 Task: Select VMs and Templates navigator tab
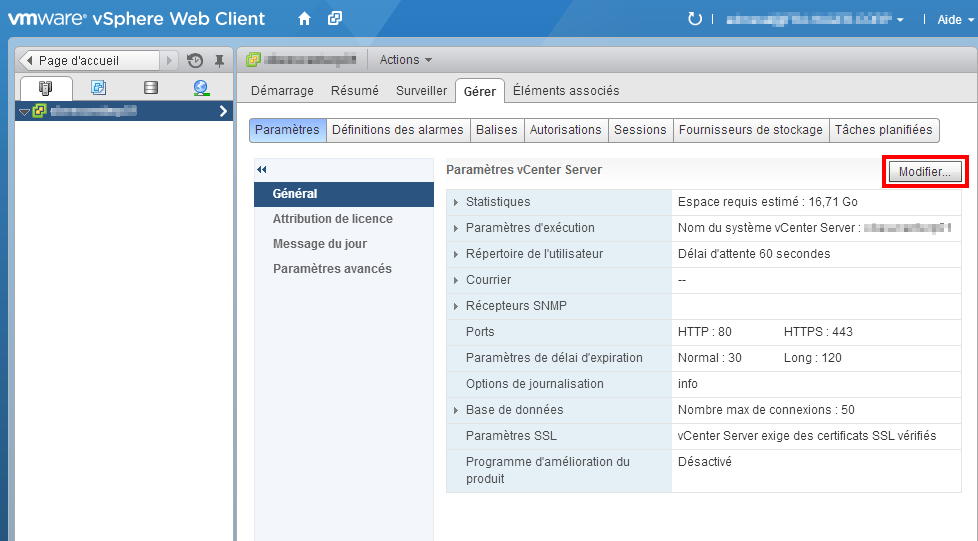coord(99,87)
